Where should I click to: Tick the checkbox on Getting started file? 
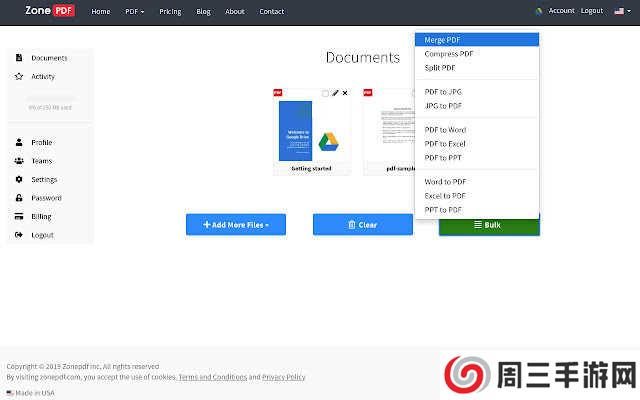325,93
